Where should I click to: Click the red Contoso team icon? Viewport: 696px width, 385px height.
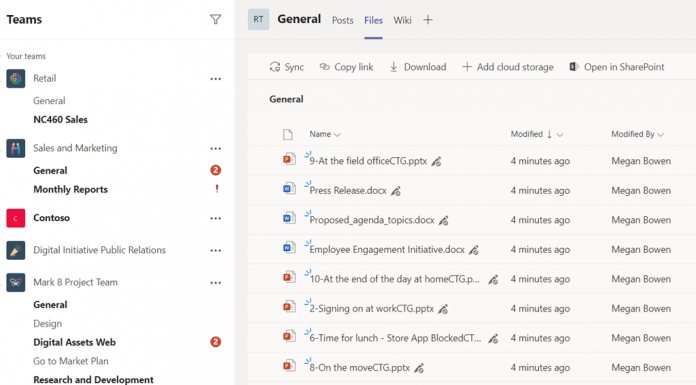pos(16,218)
